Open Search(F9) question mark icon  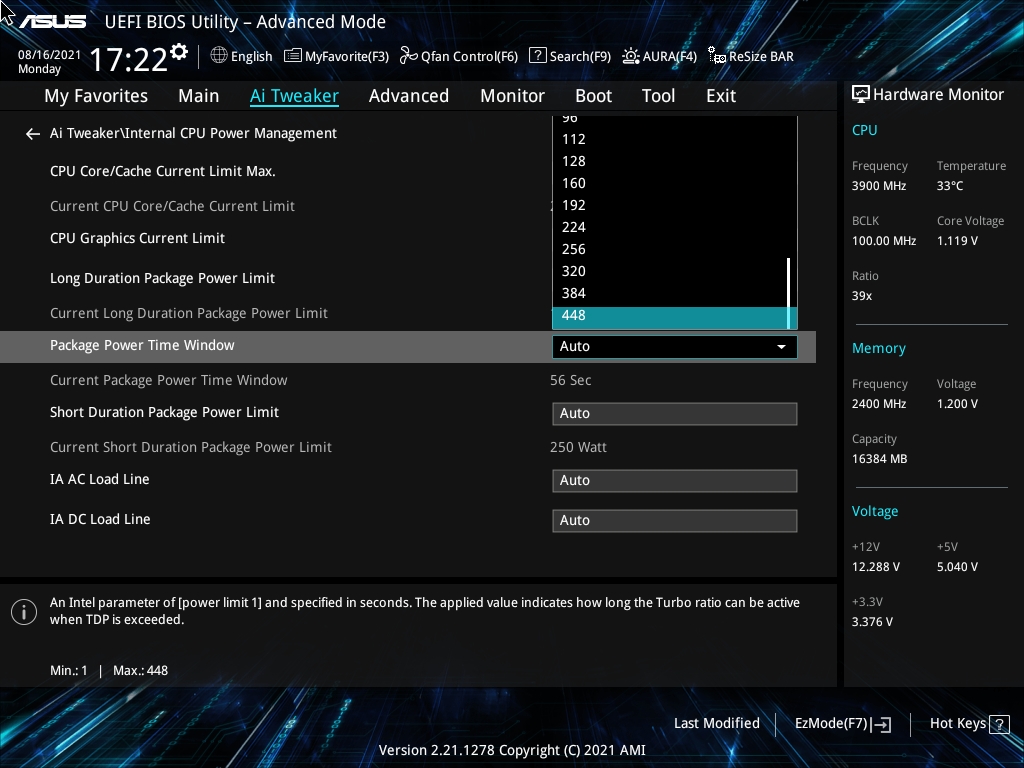(x=537, y=56)
